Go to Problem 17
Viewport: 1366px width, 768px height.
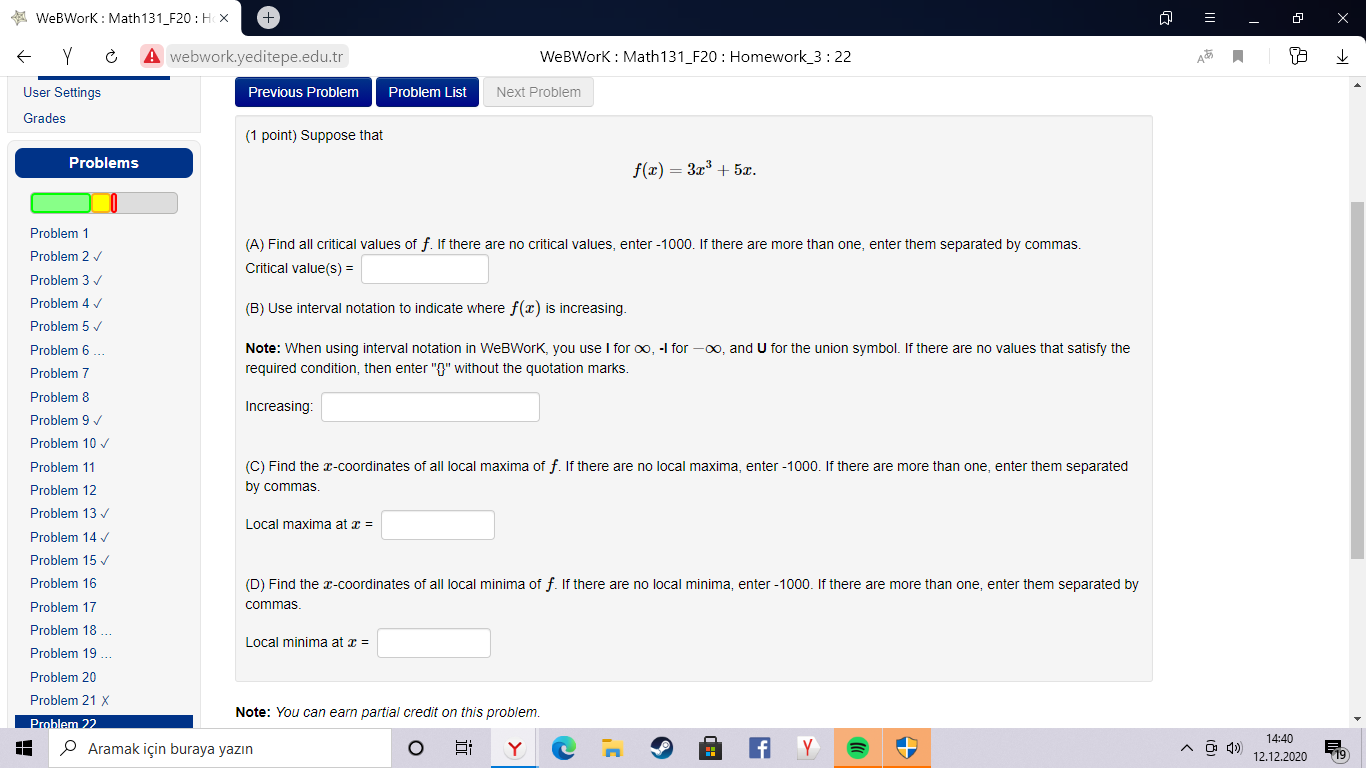point(63,607)
